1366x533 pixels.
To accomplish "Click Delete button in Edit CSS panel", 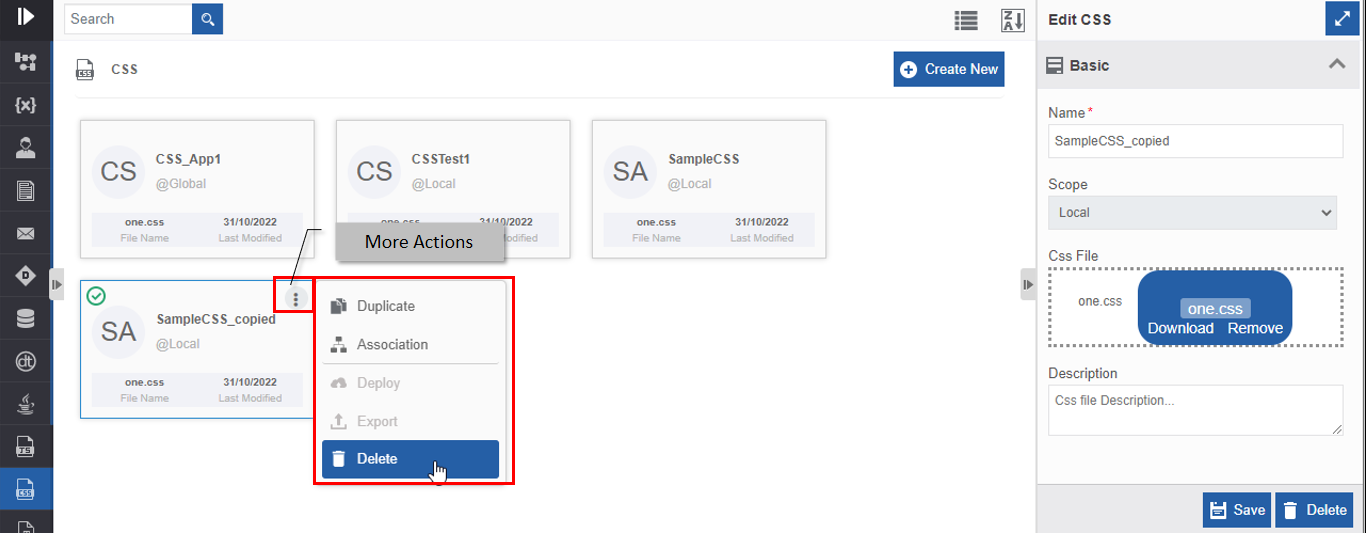I will pyautogui.click(x=1314, y=510).
